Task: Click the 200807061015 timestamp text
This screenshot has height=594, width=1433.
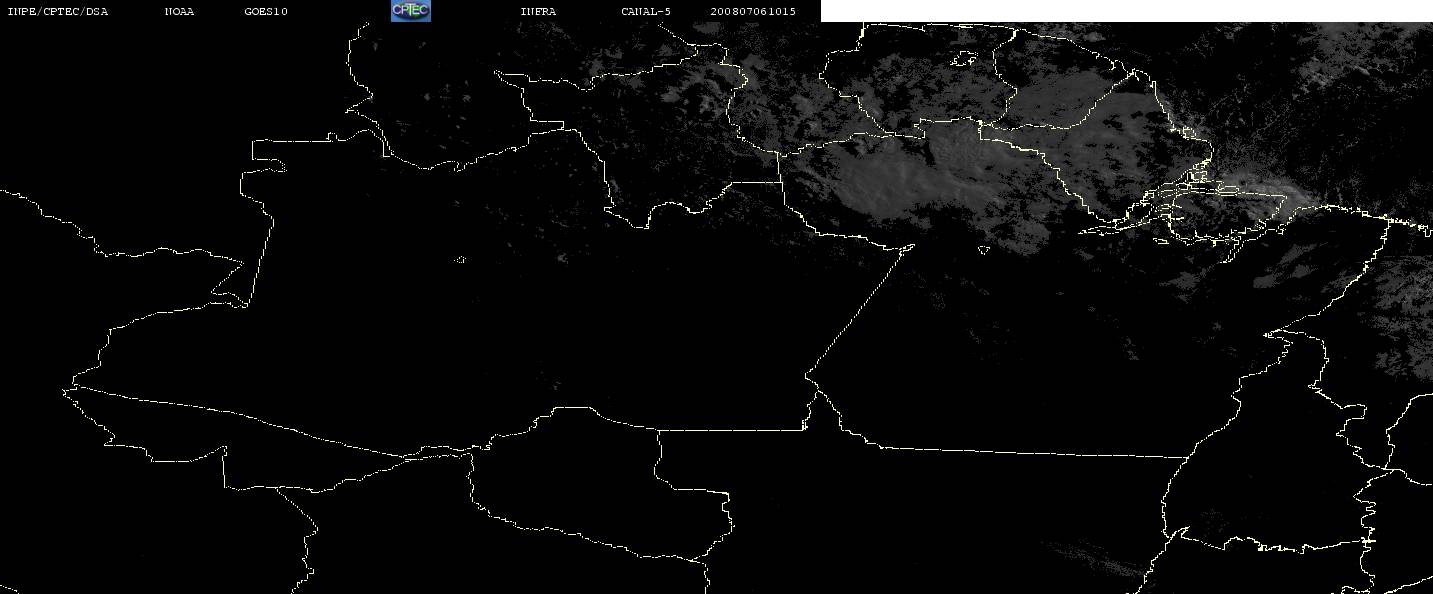Action: (x=753, y=12)
